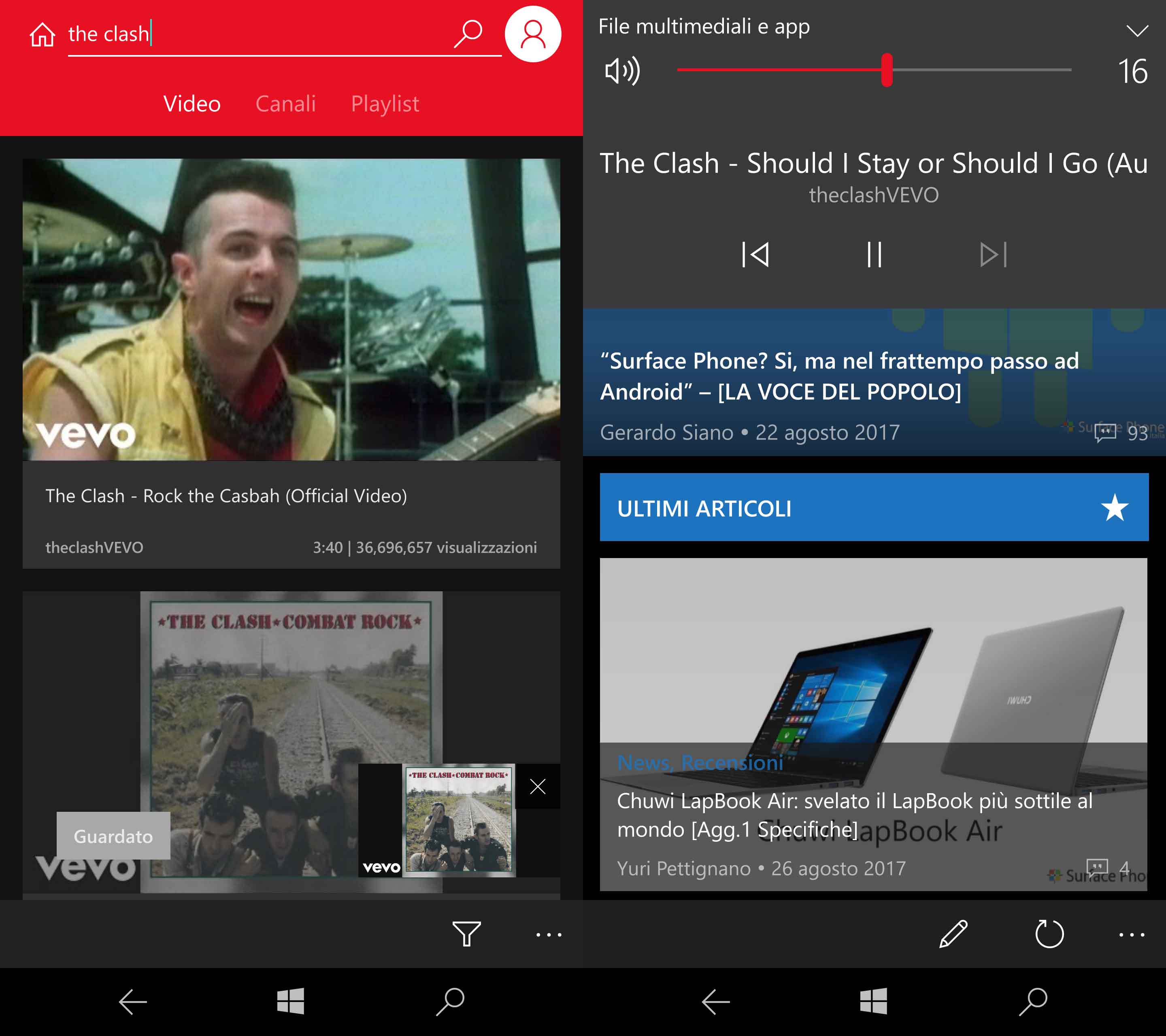Tap the pencil edit icon
Screen dimensions: 1166x1036
953,934
